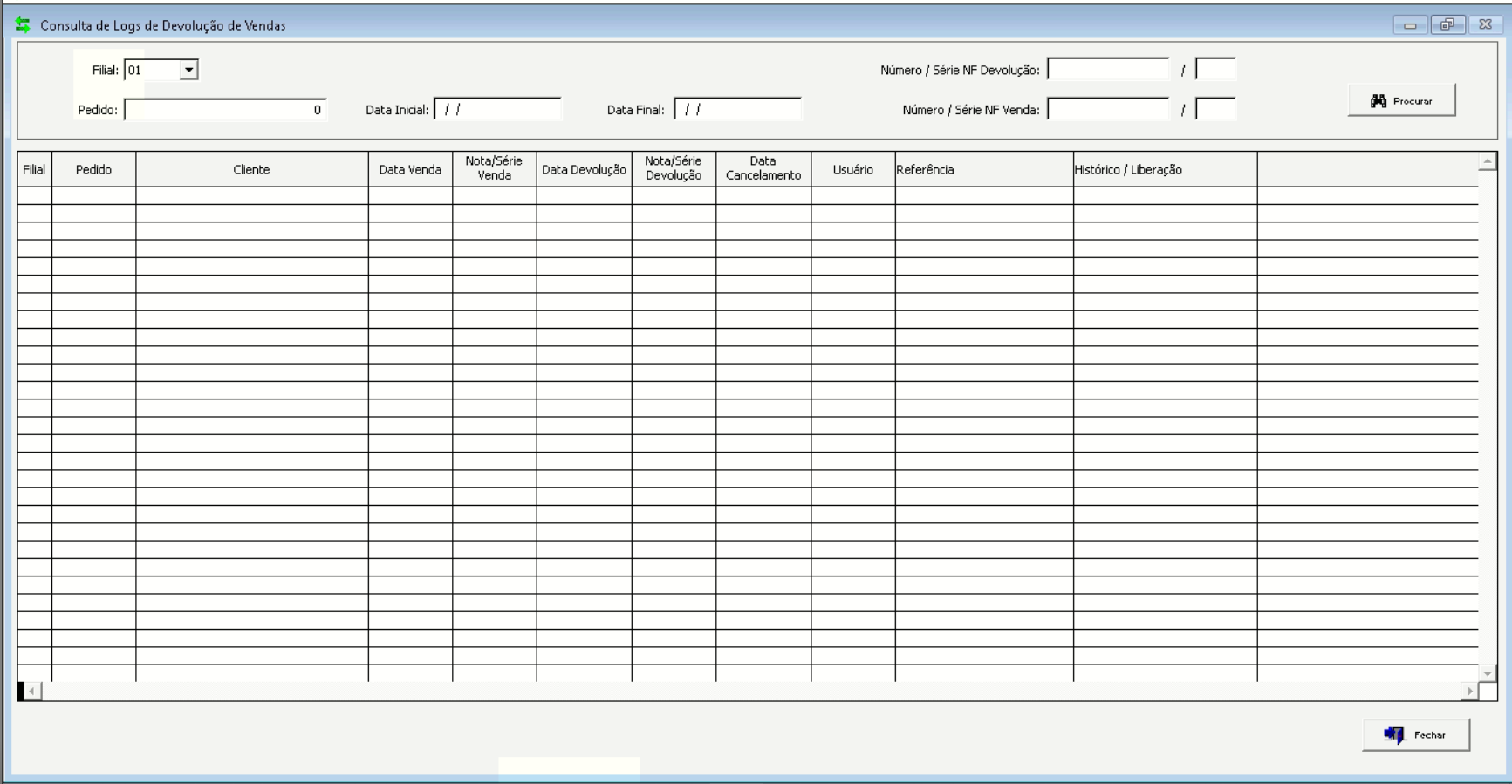
Task: Focus the Data Inicial date field
Action: [x=497, y=110]
